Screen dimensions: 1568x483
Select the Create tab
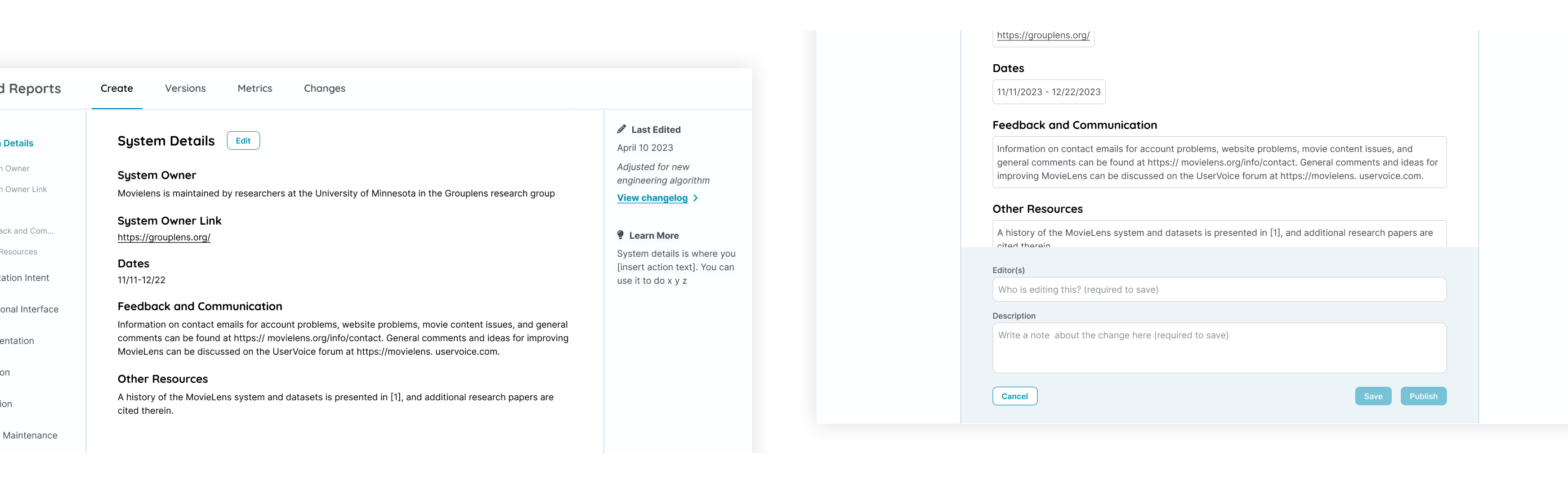[117, 88]
